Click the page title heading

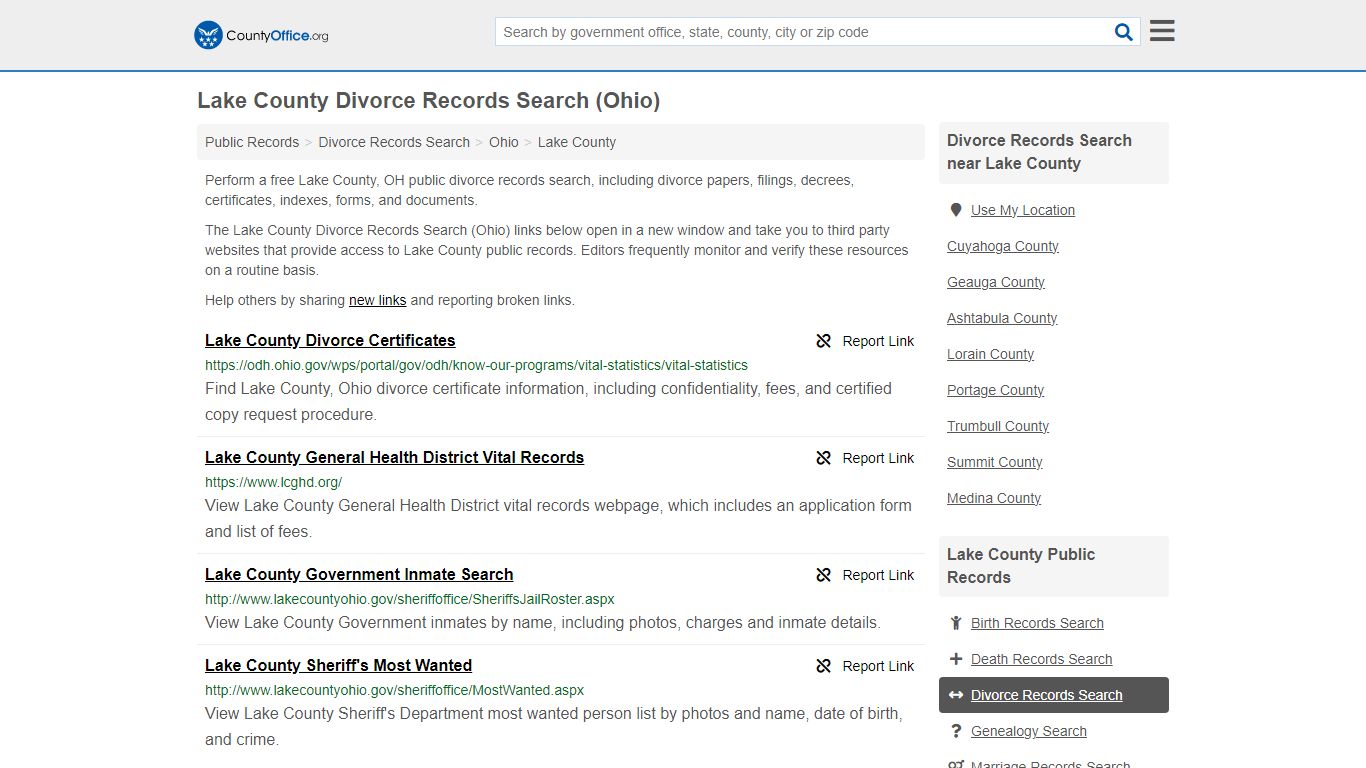pos(429,100)
